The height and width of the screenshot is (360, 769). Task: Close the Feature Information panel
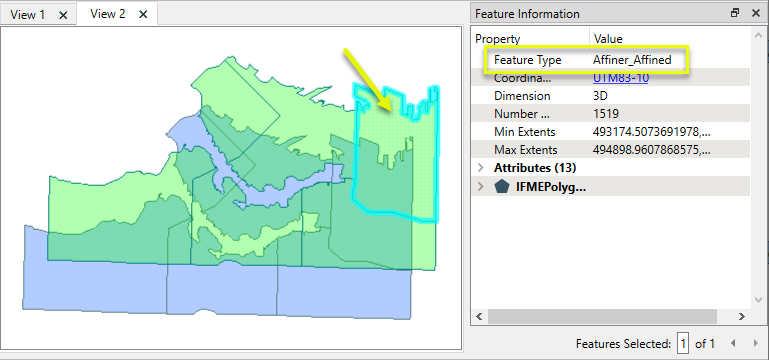756,13
